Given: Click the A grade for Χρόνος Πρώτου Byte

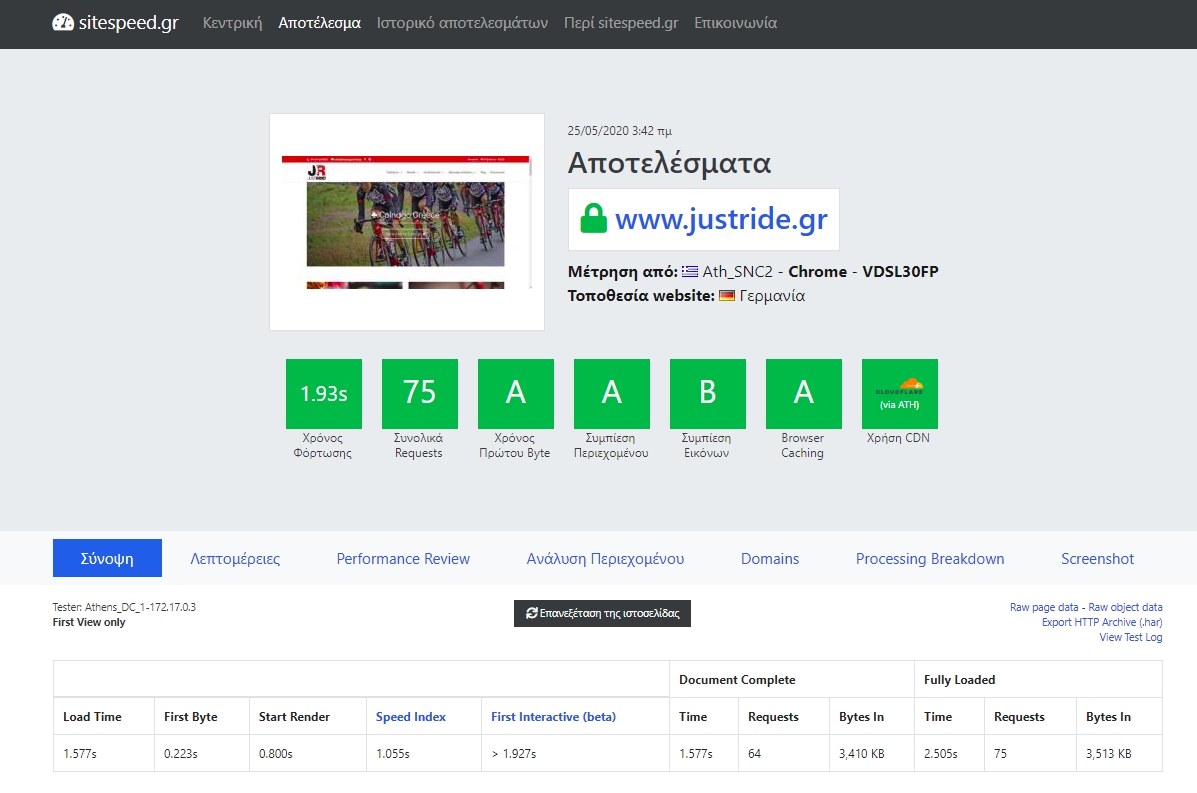Looking at the screenshot, I should 516,394.
